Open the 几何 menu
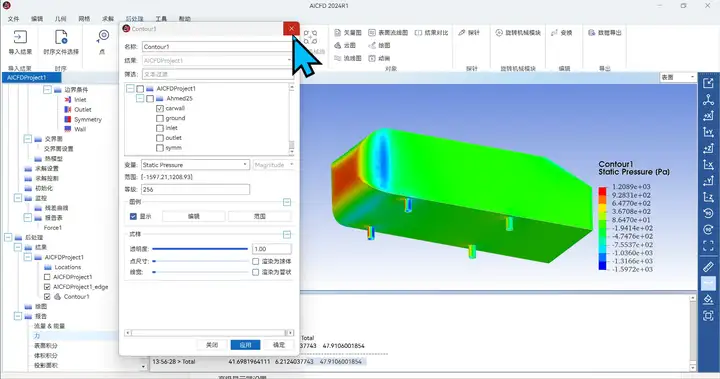 tap(61, 19)
